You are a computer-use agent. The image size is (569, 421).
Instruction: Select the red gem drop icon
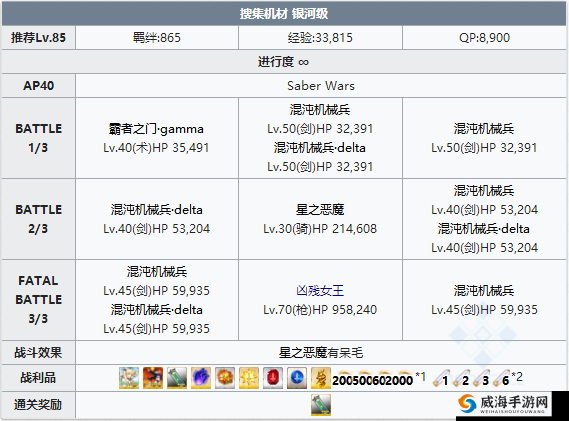pos(273,378)
